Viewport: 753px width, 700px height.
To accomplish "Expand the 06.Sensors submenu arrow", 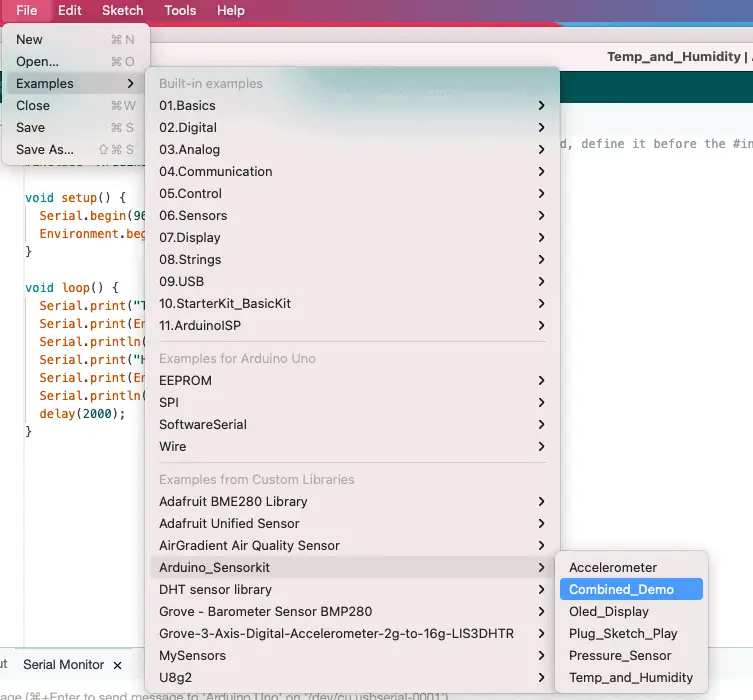I will 541,215.
